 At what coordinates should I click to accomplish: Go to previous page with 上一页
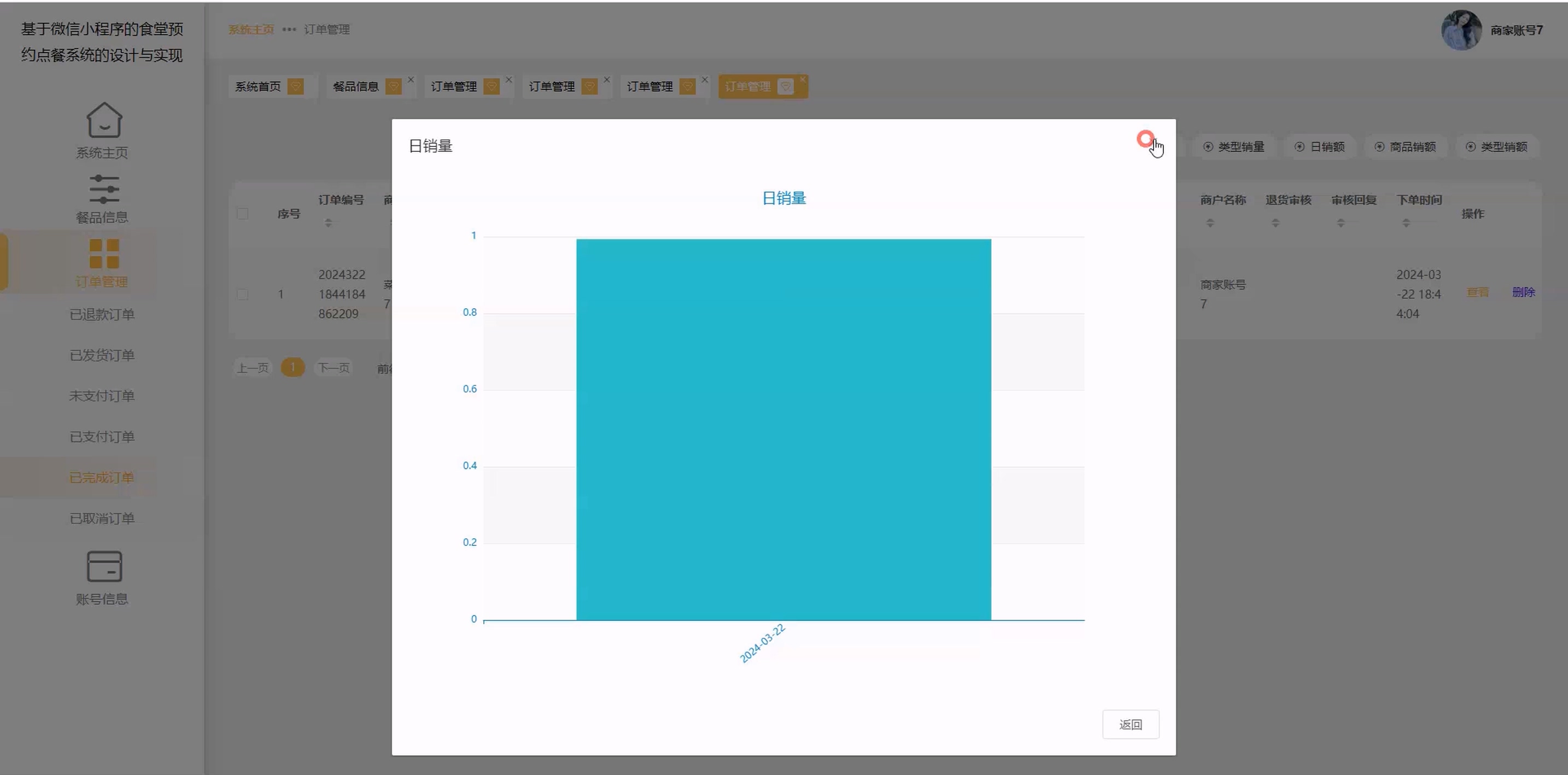pos(253,367)
